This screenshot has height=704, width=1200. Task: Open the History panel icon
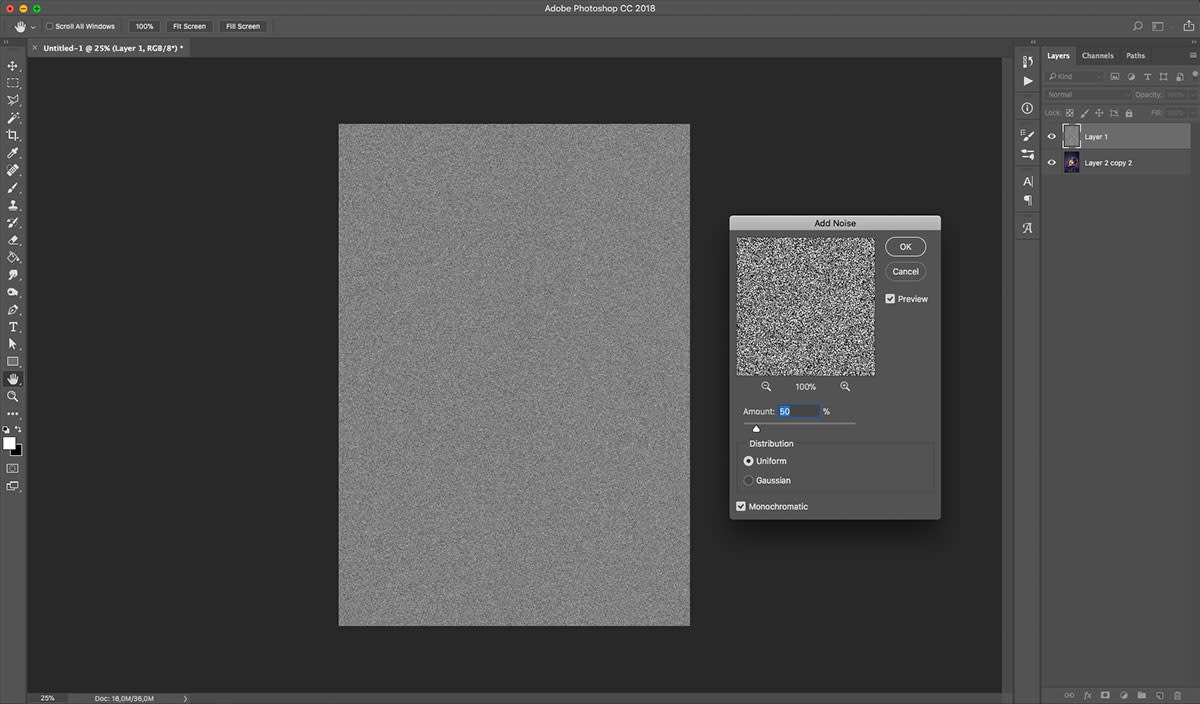1027,62
